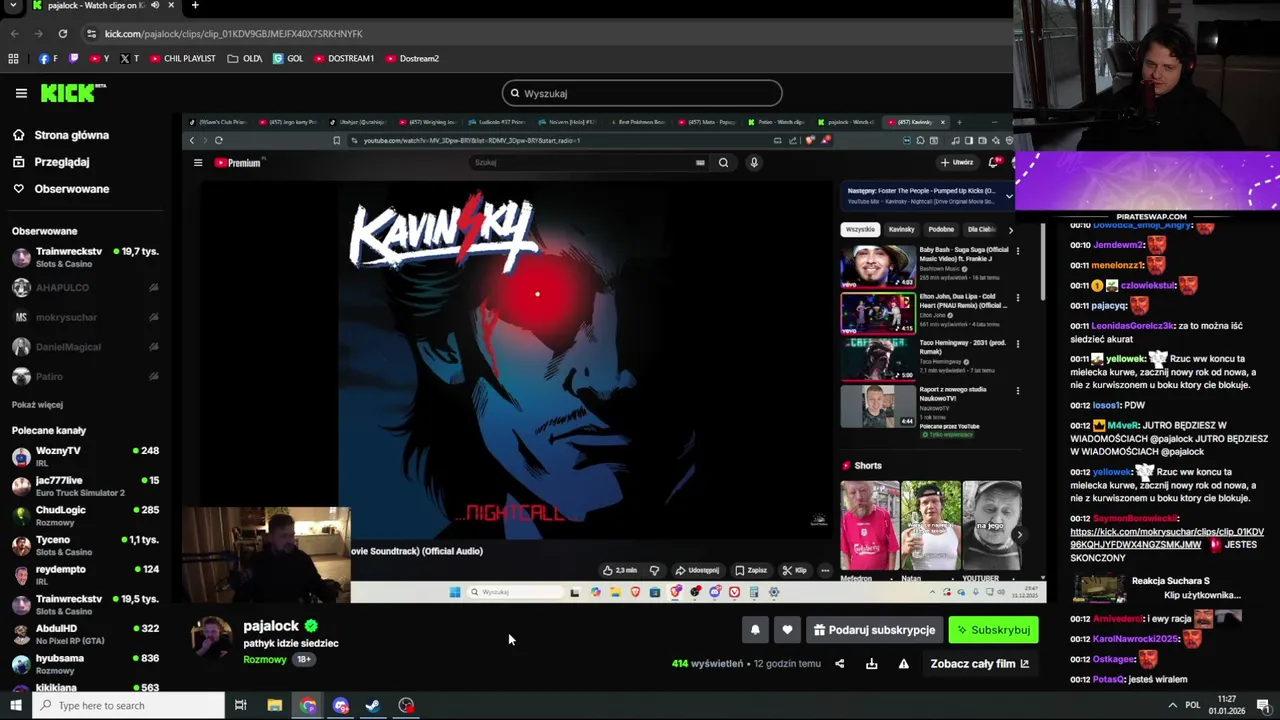This screenshot has height=720, width=1280.
Task: Click Zobacz cały film button
Action: point(980,664)
